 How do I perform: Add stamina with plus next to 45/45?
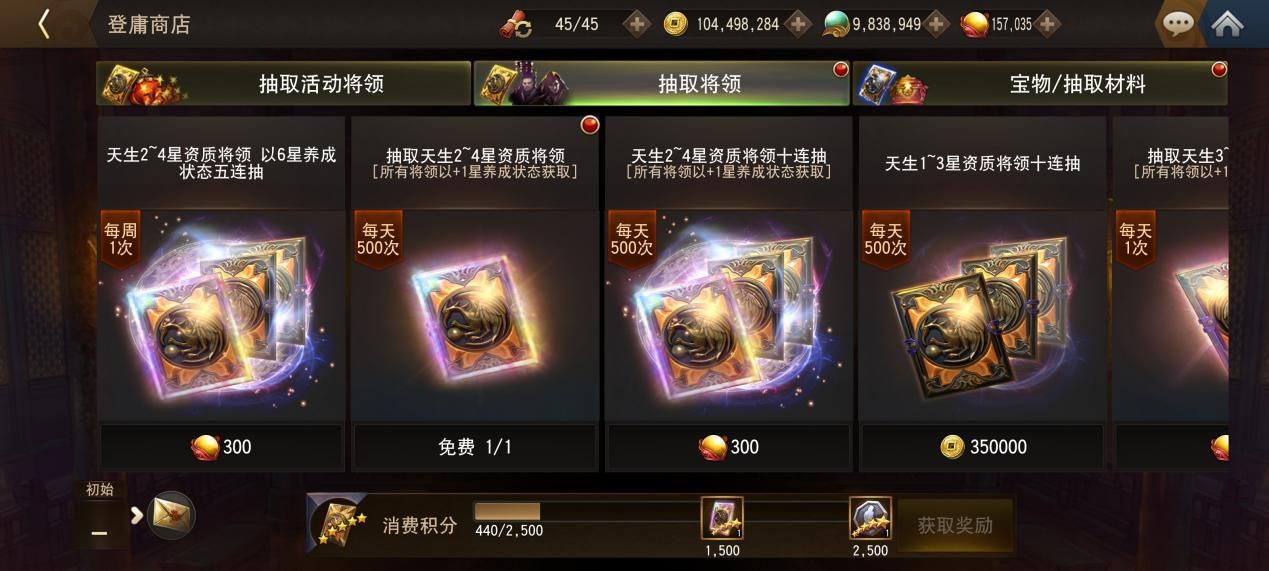637,24
